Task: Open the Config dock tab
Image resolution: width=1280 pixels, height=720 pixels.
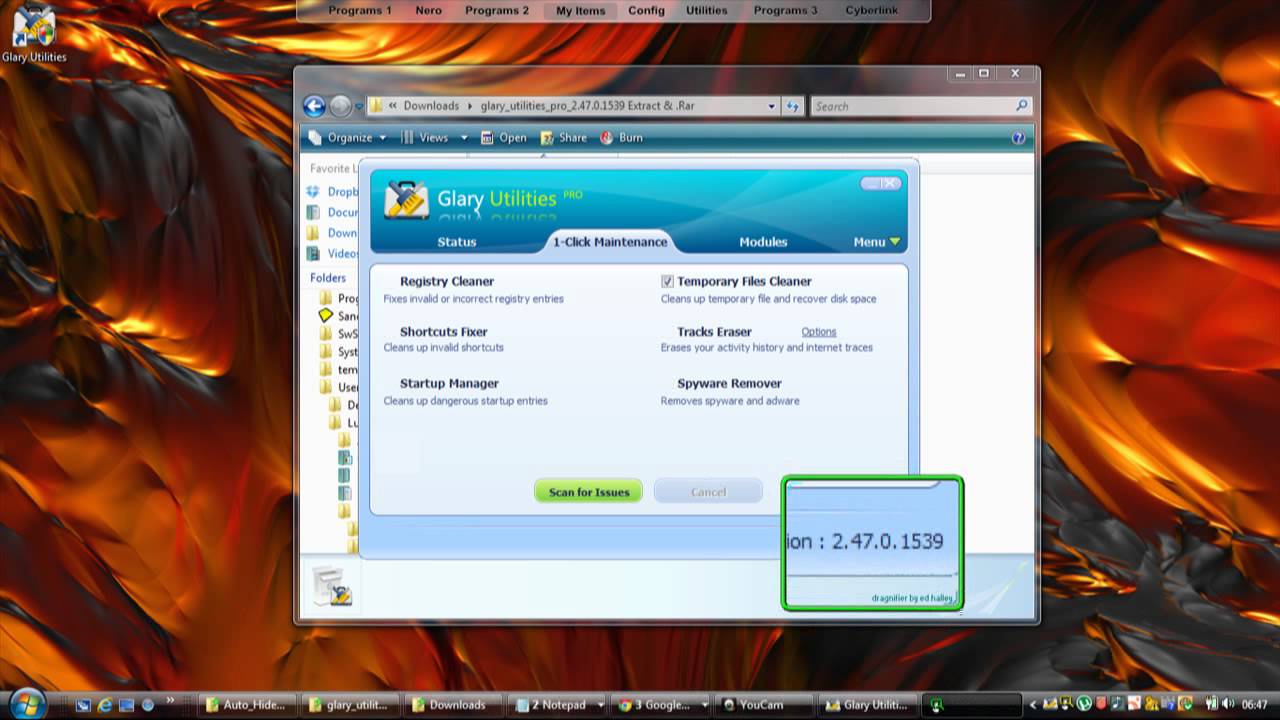Action: click(646, 10)
